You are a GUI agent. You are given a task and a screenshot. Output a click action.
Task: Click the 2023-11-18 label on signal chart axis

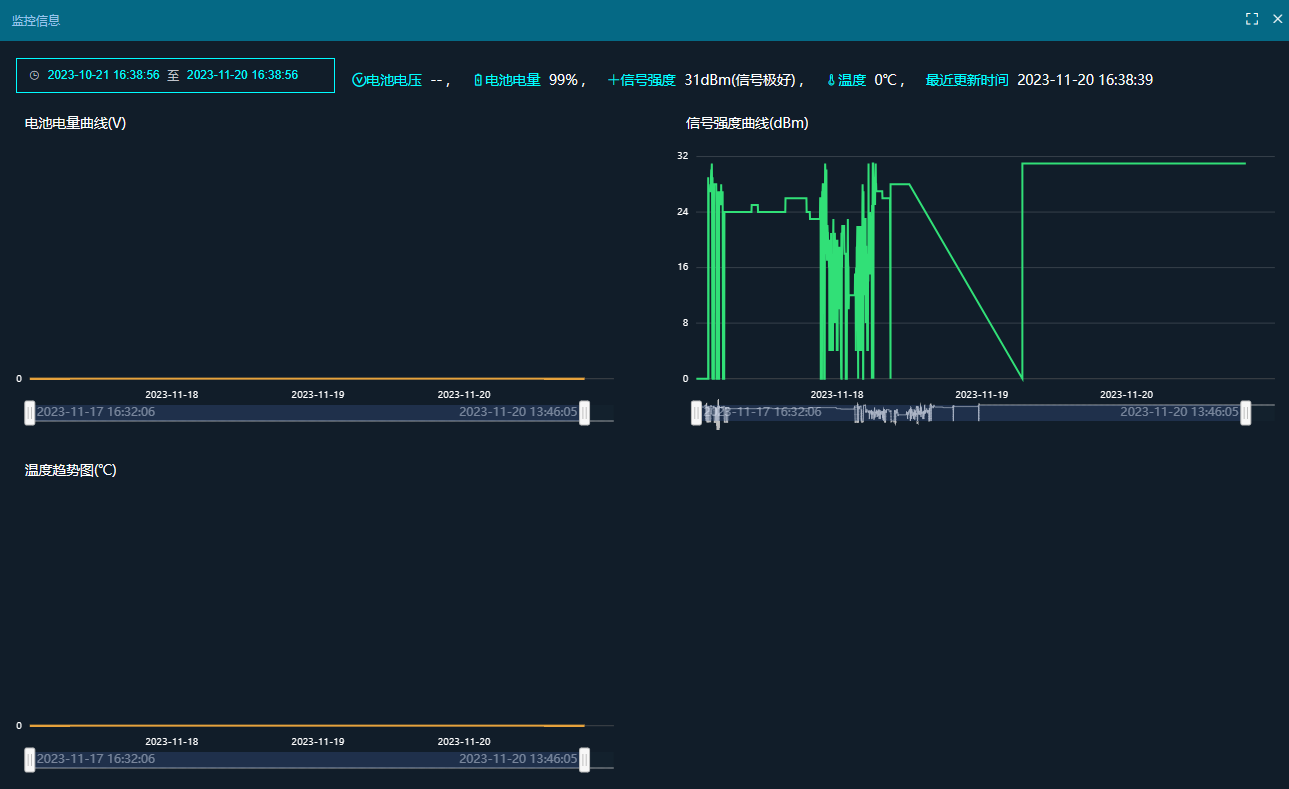click(837, 394)
